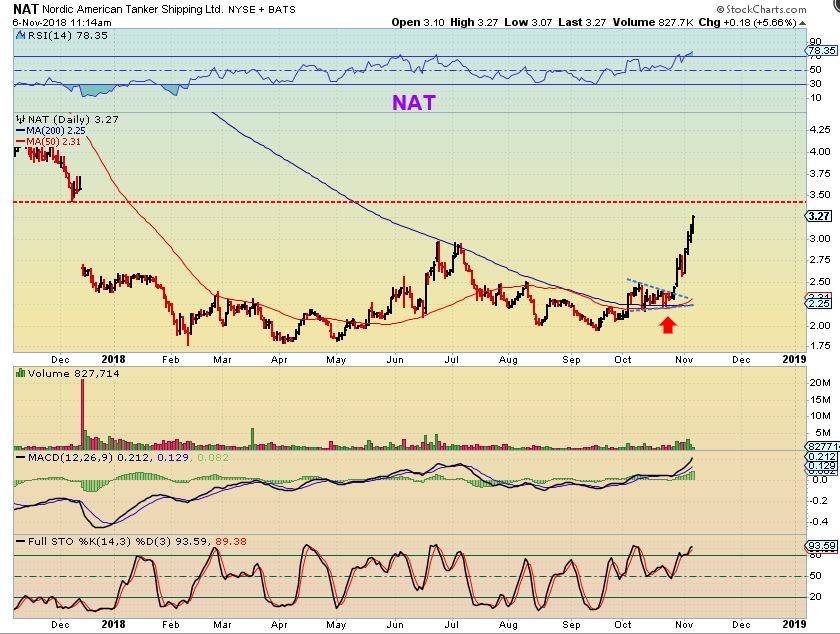Click the up triangle after the Chg percentage

coord(802,23)
